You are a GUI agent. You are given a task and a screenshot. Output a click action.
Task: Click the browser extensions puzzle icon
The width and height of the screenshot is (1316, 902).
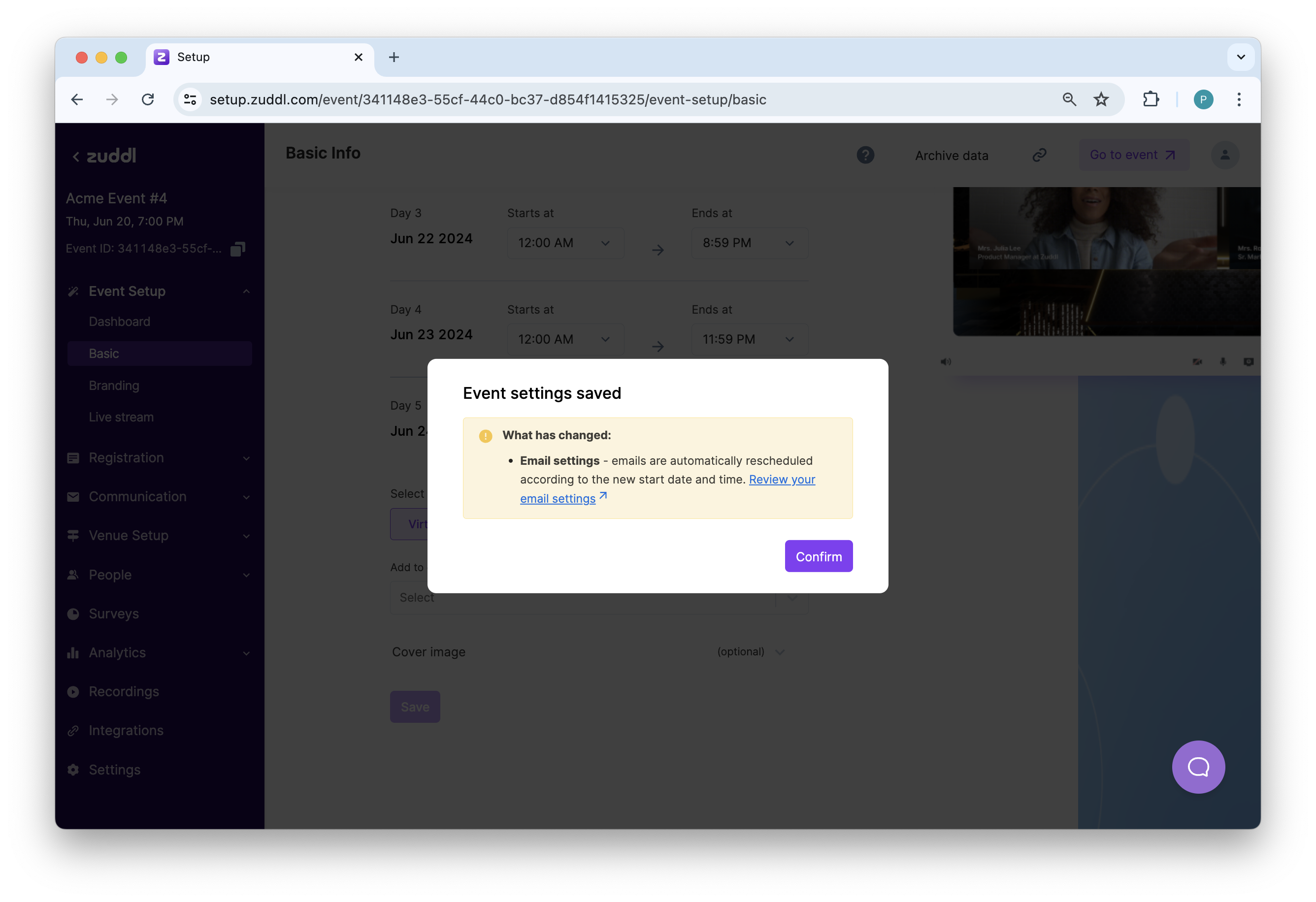(1150, 99)
